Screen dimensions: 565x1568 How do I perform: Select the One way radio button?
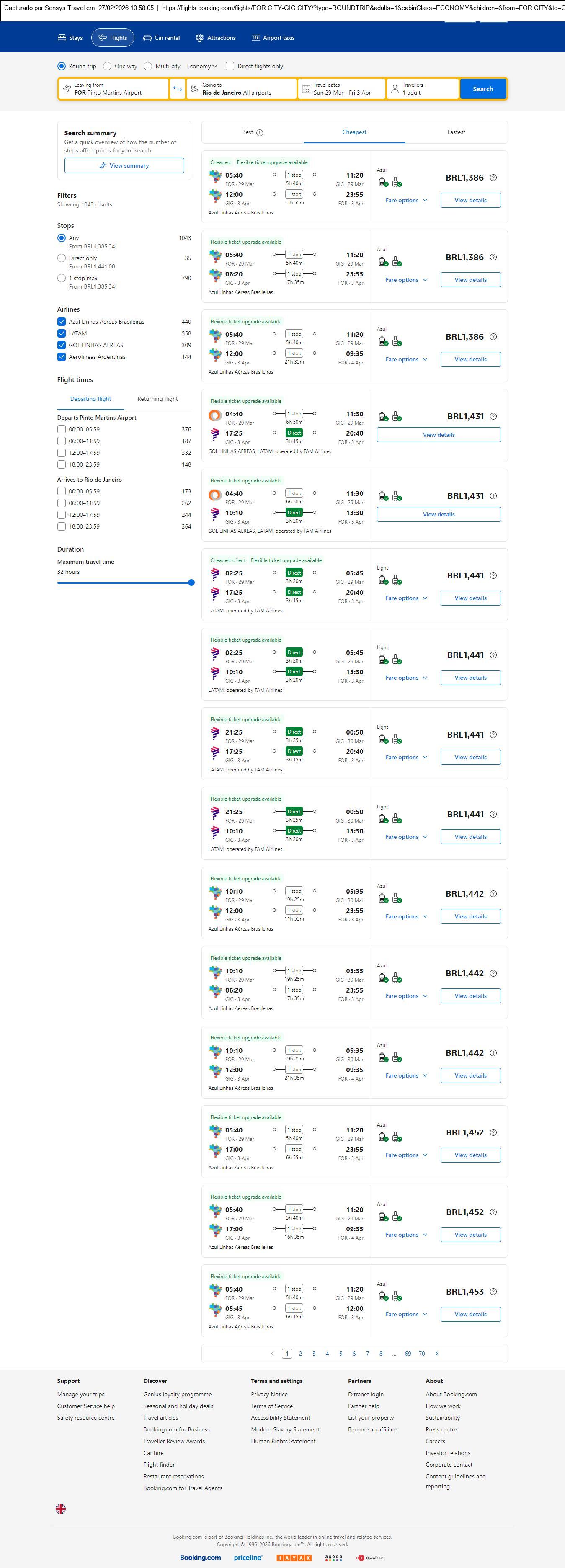point(108,66)
